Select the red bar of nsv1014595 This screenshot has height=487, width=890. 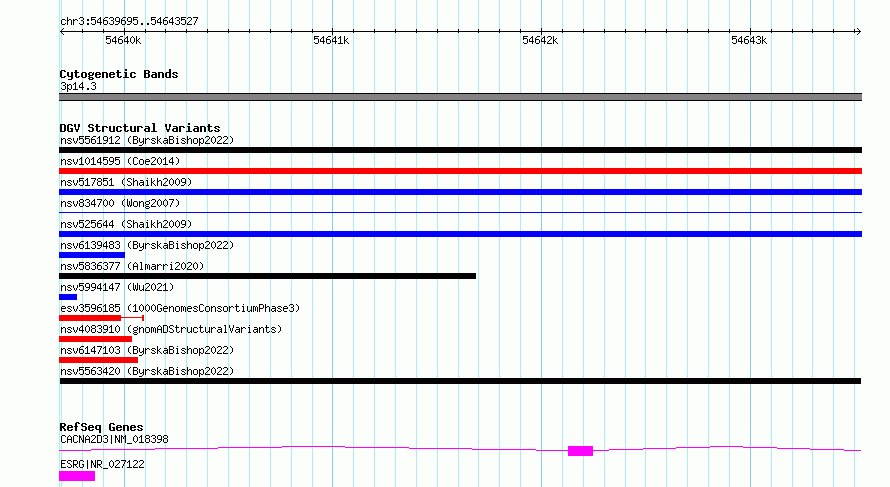(x=460, y=171)
